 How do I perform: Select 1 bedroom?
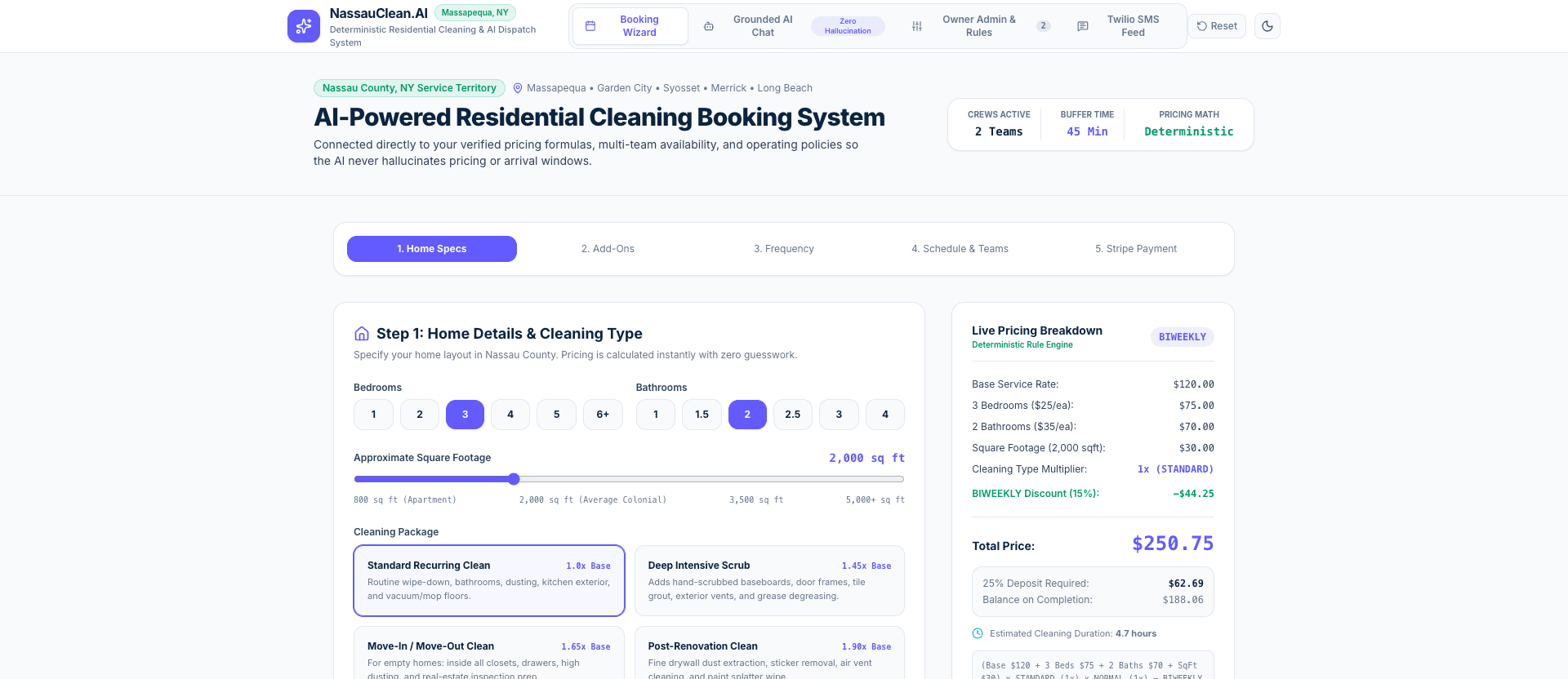[373, 415]
